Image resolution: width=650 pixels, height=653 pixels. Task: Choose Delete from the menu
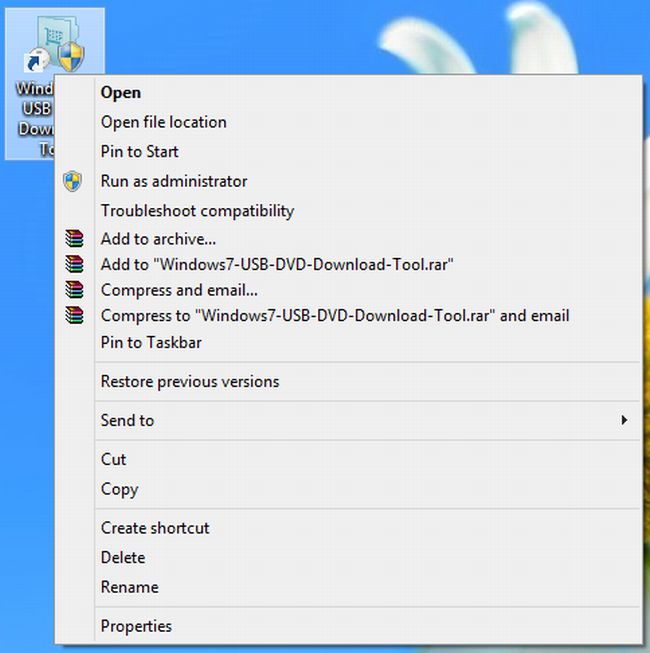tap(348, 558)
